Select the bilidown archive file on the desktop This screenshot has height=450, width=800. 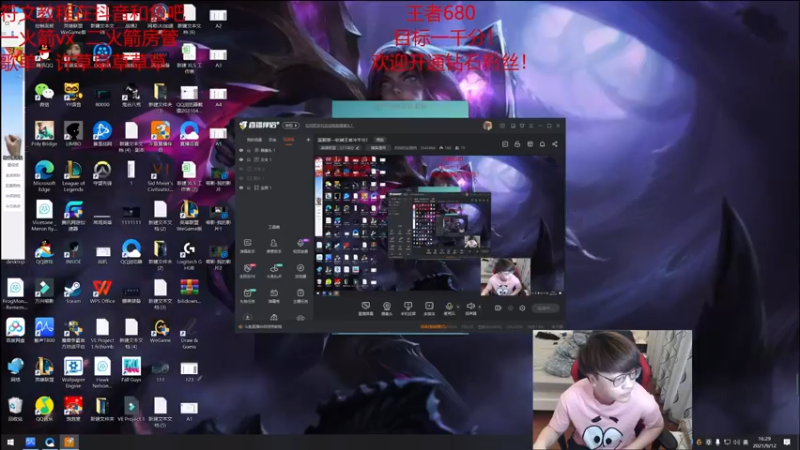pyautogui.click(x=189, y=292)
